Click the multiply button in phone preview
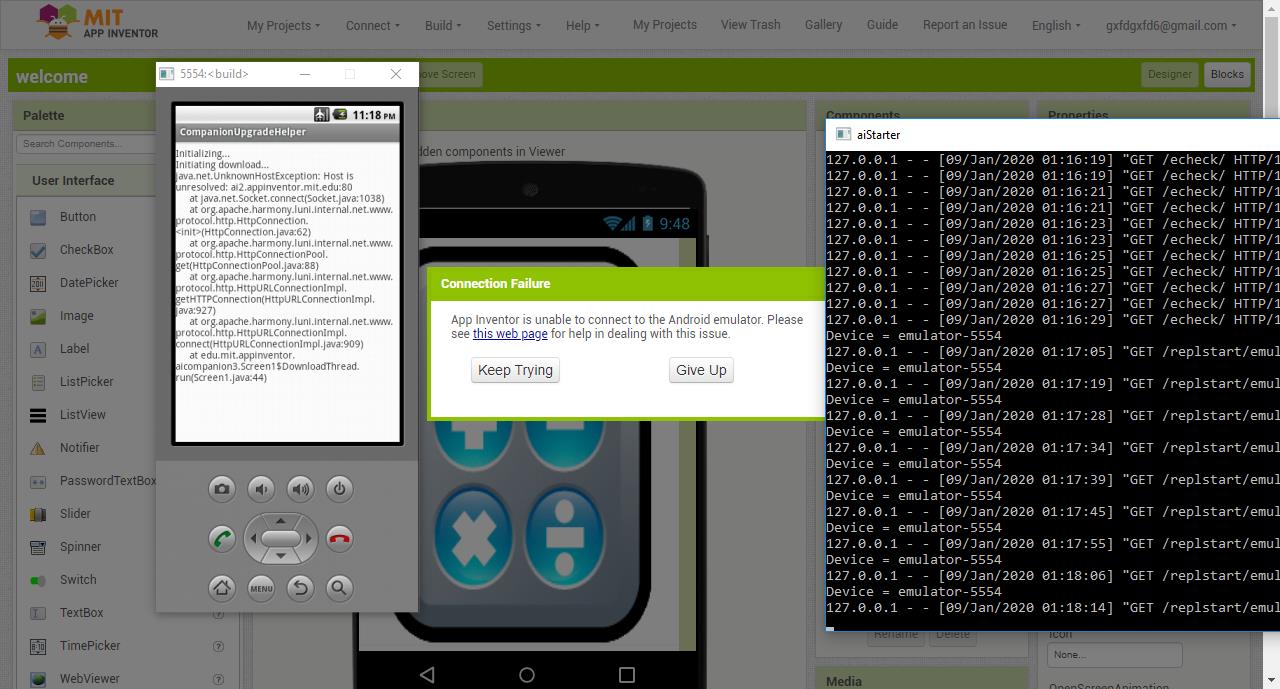The width and height of the screenshot is (1280, 689). point(474,536)
